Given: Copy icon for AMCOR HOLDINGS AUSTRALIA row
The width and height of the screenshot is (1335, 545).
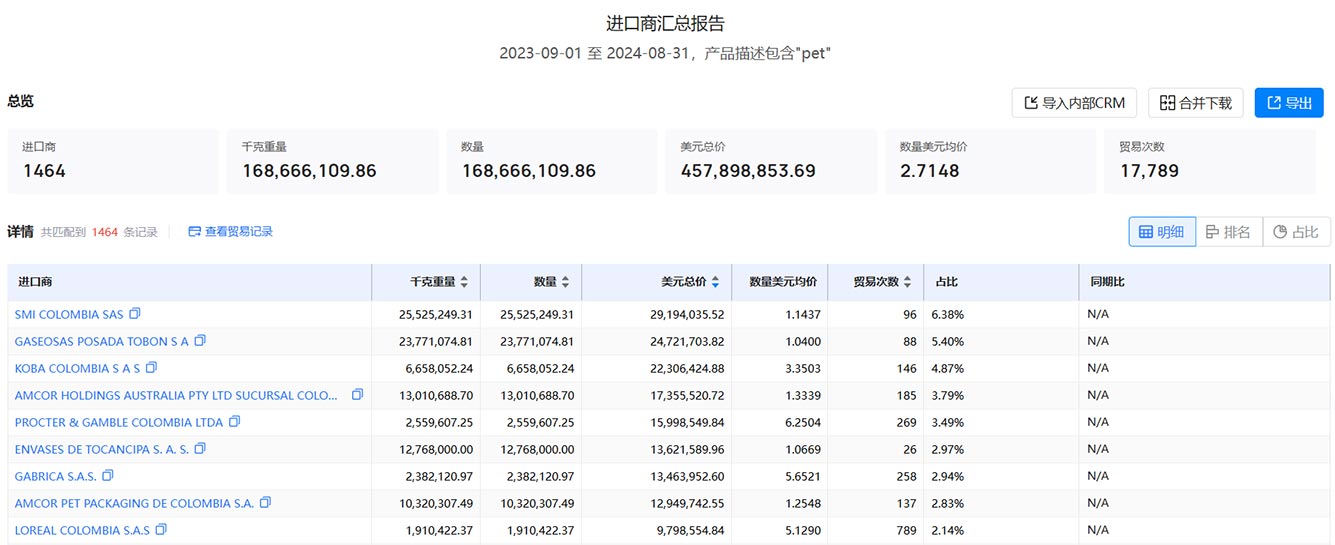Looking at the screenshot, I should click(357, 395).
